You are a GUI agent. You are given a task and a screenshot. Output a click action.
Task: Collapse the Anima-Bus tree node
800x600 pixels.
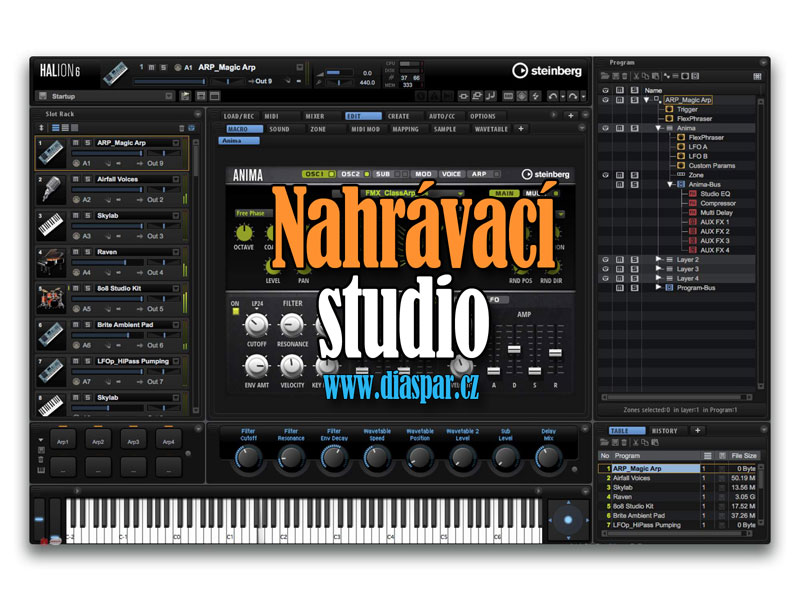[670, 184]
